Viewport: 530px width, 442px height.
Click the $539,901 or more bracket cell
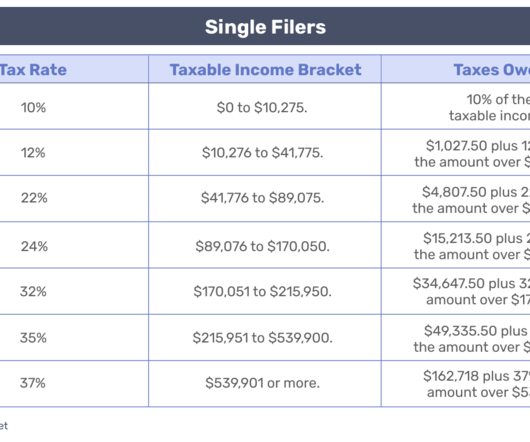tap(265, 384)
